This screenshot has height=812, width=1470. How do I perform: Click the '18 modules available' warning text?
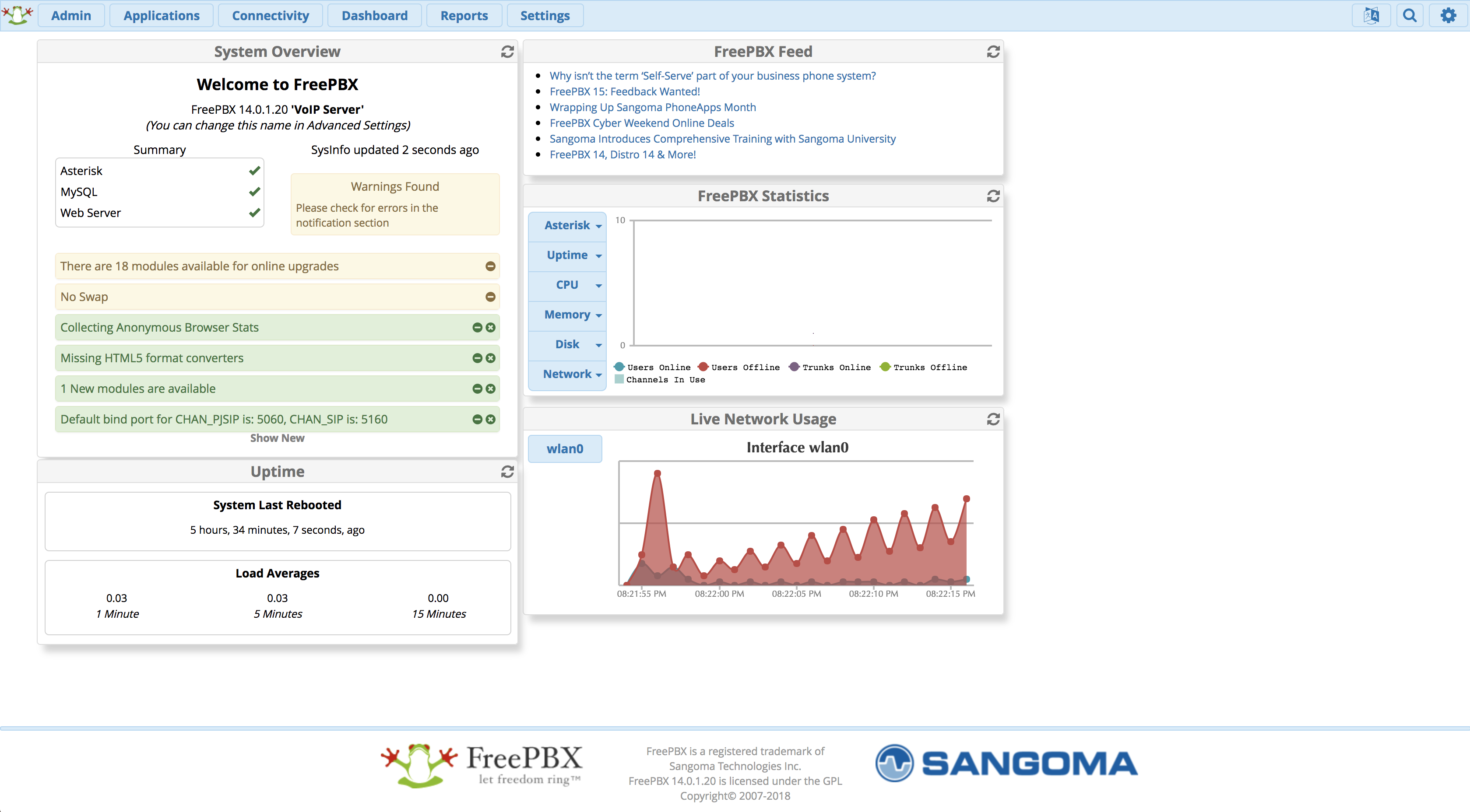(200, 266)
